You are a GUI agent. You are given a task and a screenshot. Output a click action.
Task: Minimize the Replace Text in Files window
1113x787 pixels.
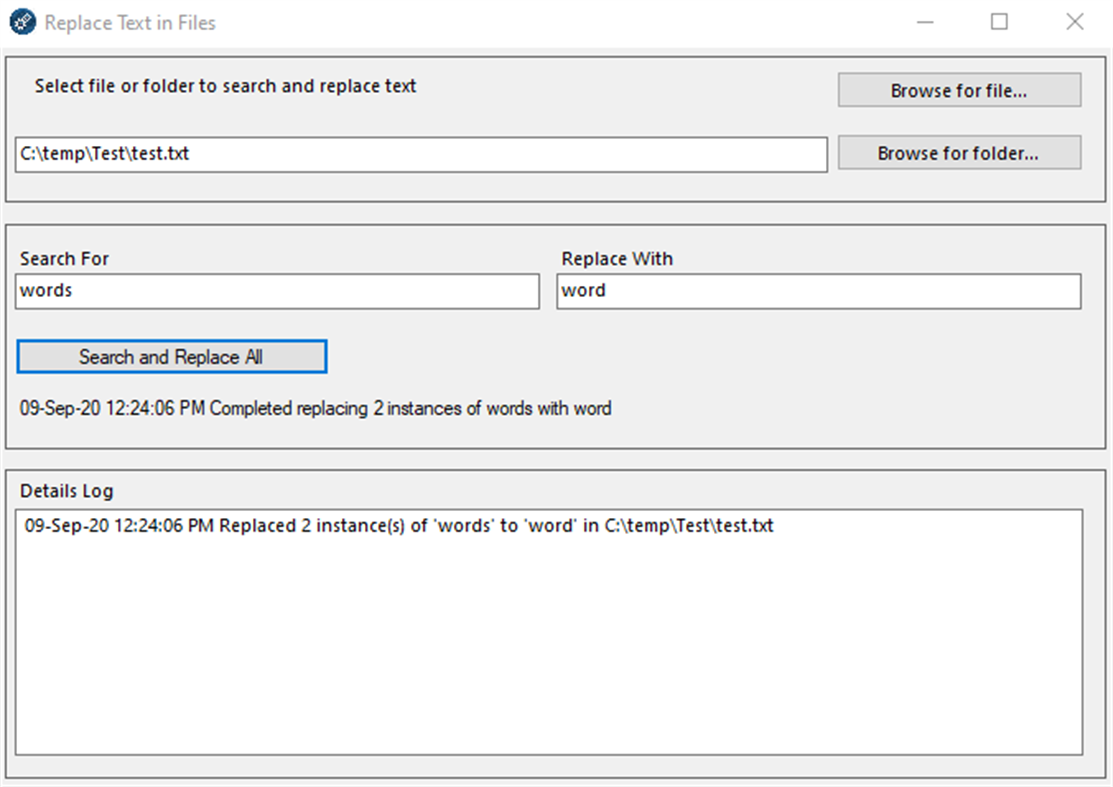(x=925, y=21)
